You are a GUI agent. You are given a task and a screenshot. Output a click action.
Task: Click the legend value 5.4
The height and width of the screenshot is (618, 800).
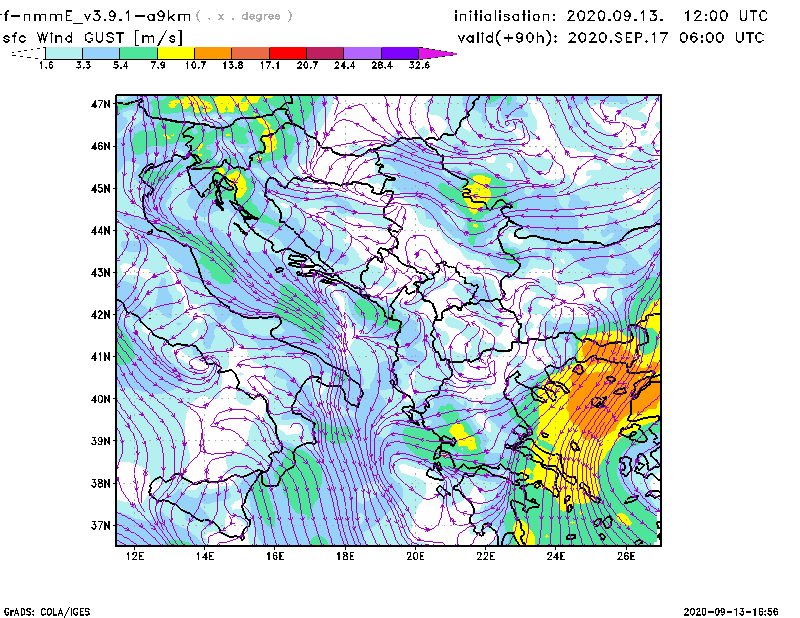click(120, 65)
